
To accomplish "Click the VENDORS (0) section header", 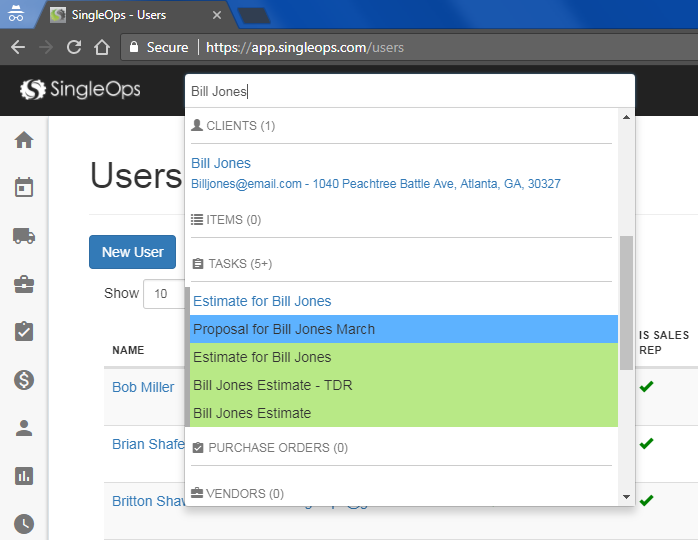I will (237, 494).
